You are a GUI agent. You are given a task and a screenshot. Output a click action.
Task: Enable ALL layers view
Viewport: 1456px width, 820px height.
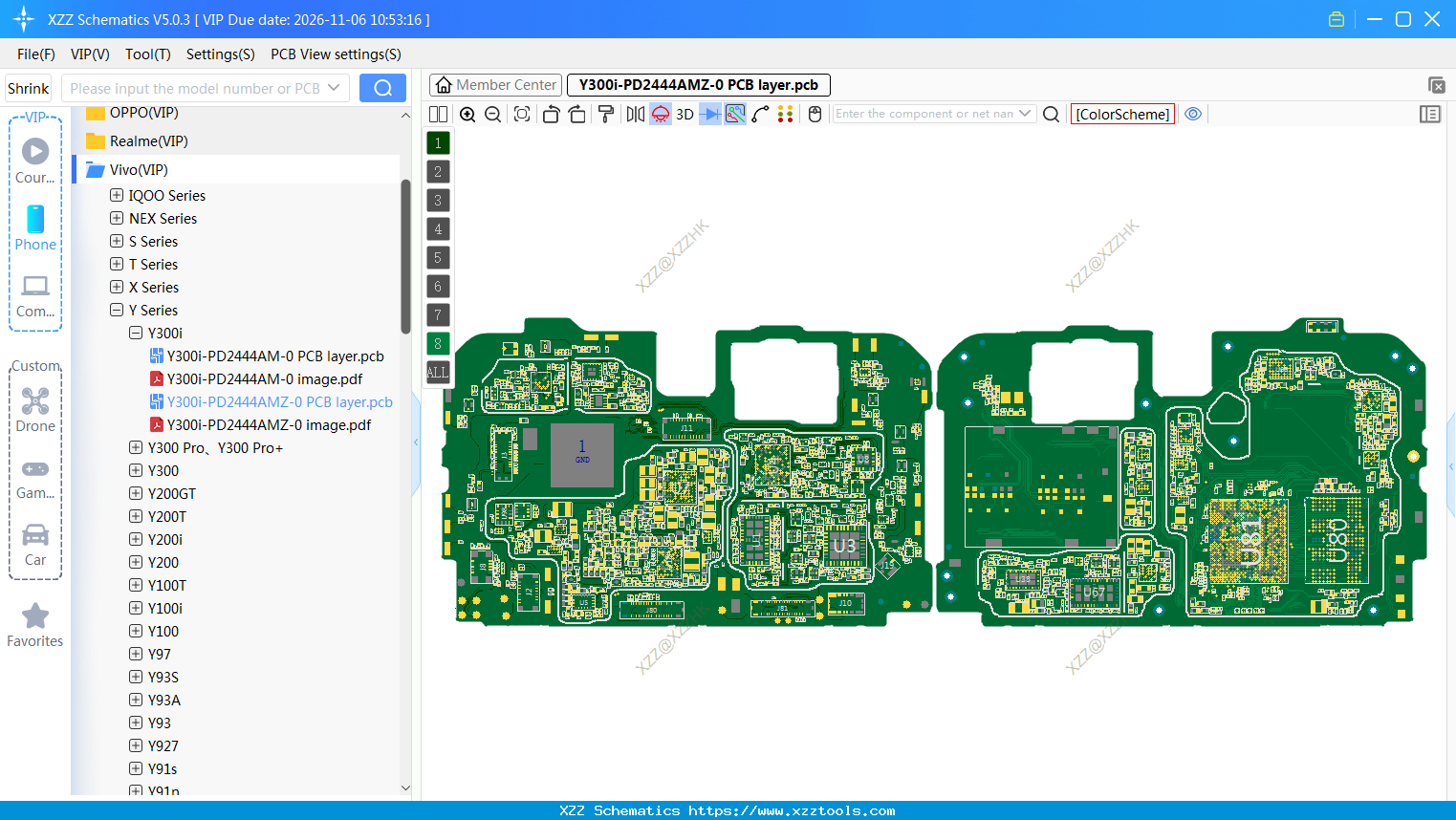(437, 372)
